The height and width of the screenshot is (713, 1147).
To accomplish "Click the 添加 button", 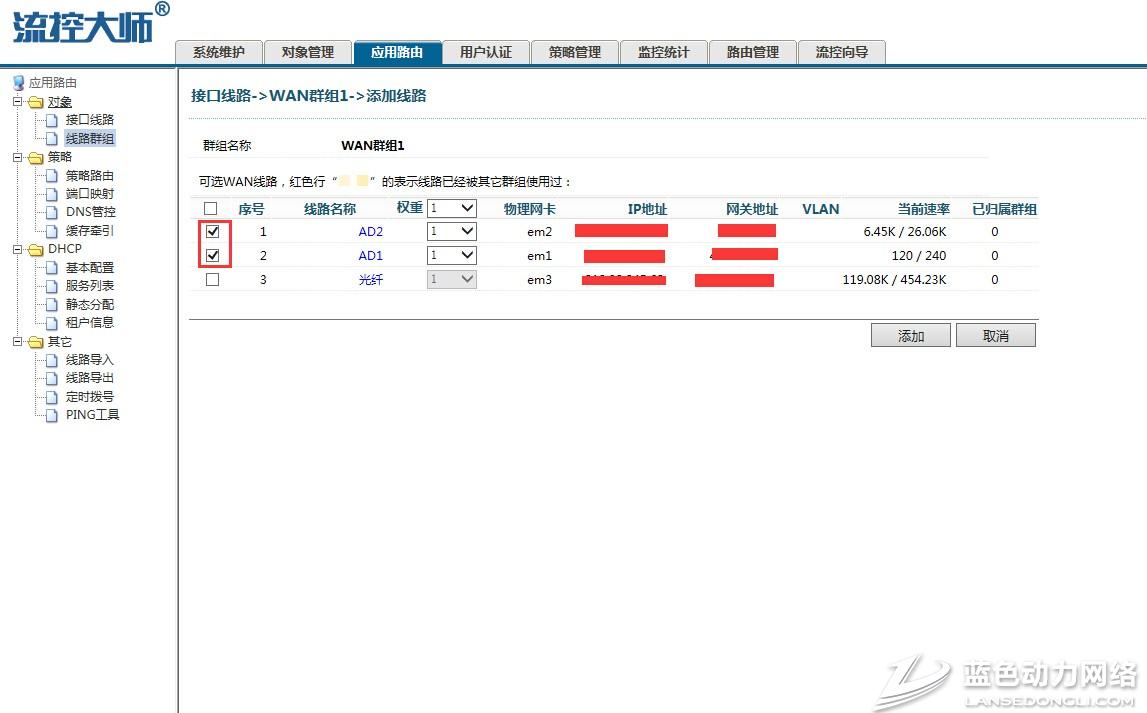I will (910, 336).
